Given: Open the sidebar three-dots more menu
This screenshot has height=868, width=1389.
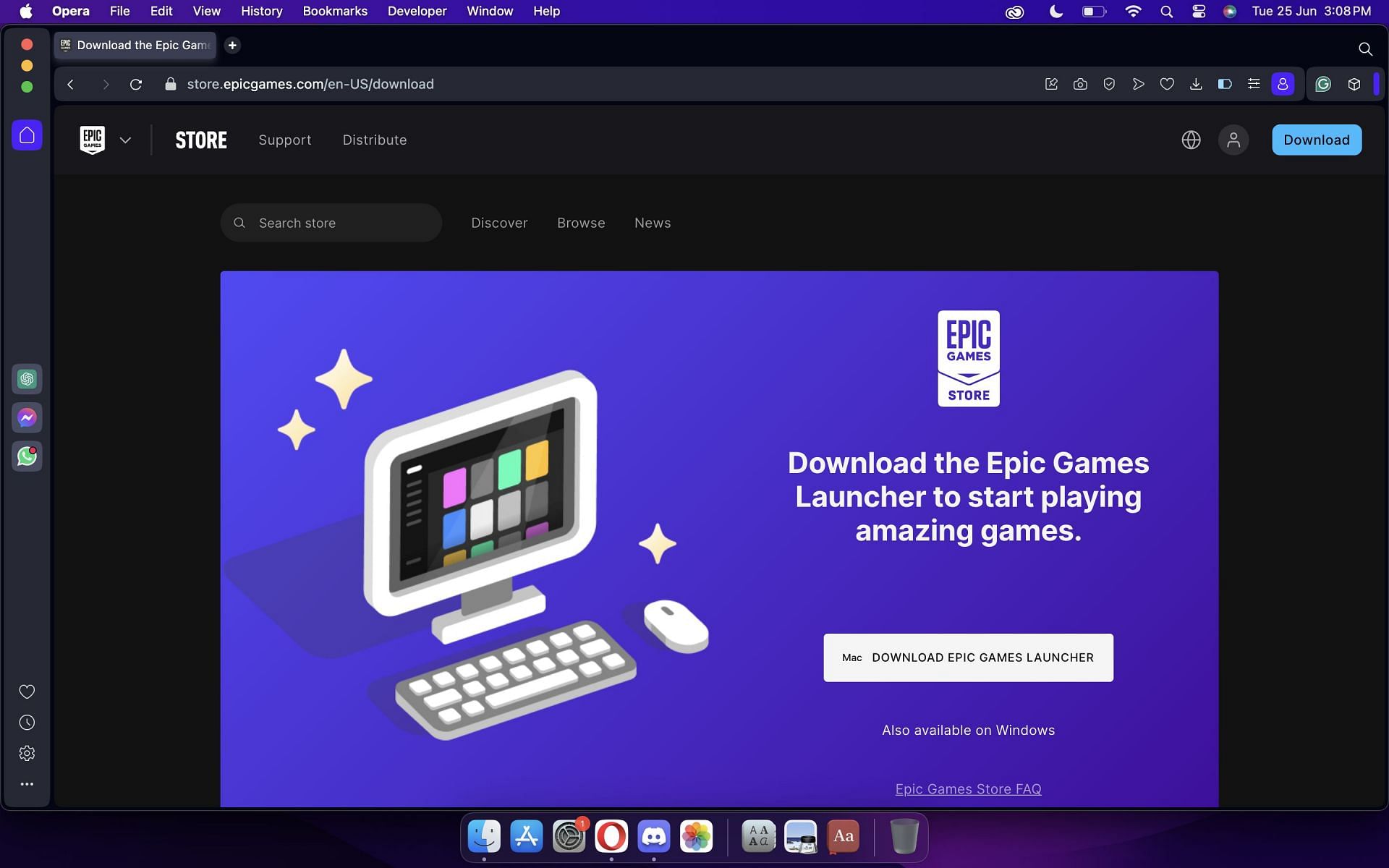Looking at the screenshot, I should click(27, 784).
